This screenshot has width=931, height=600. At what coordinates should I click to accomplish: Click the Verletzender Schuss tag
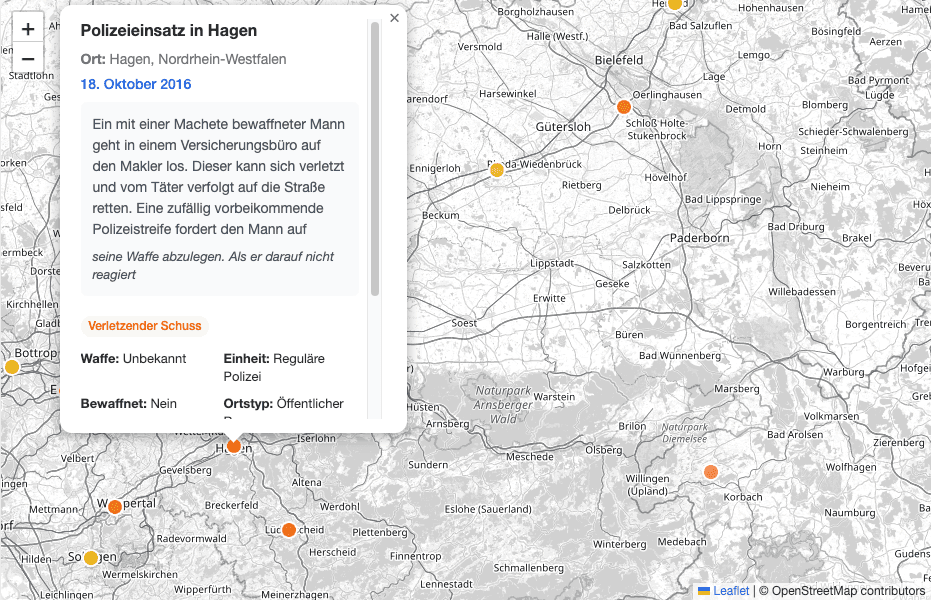pos(145,325)
